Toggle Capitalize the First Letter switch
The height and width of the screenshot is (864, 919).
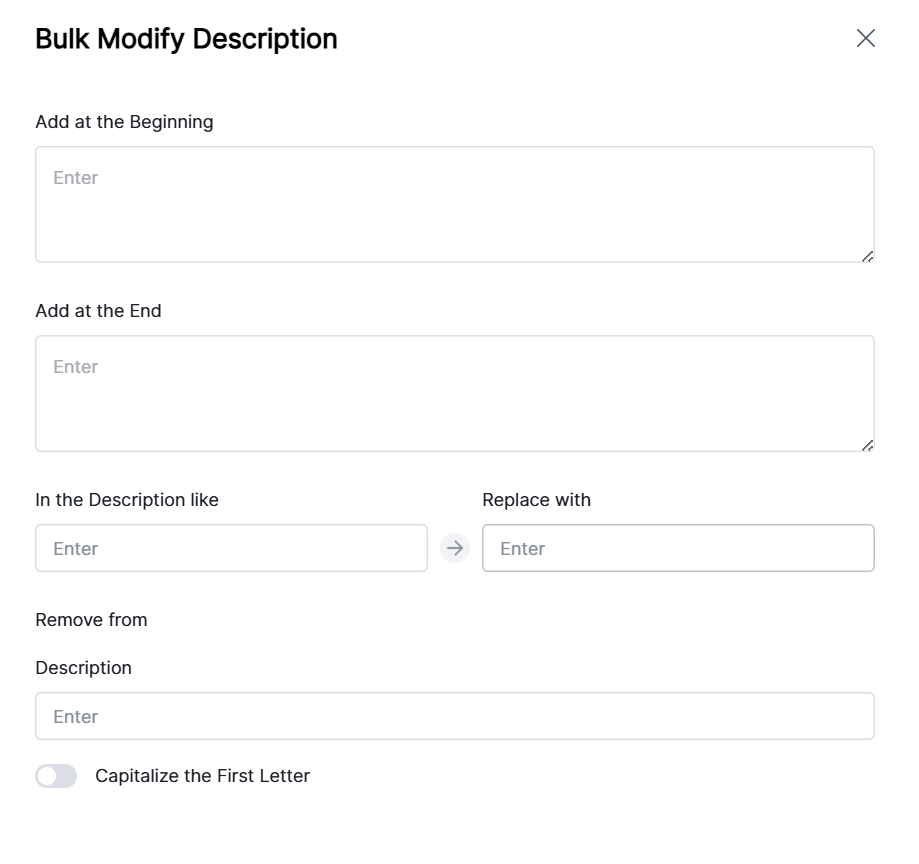56,776
